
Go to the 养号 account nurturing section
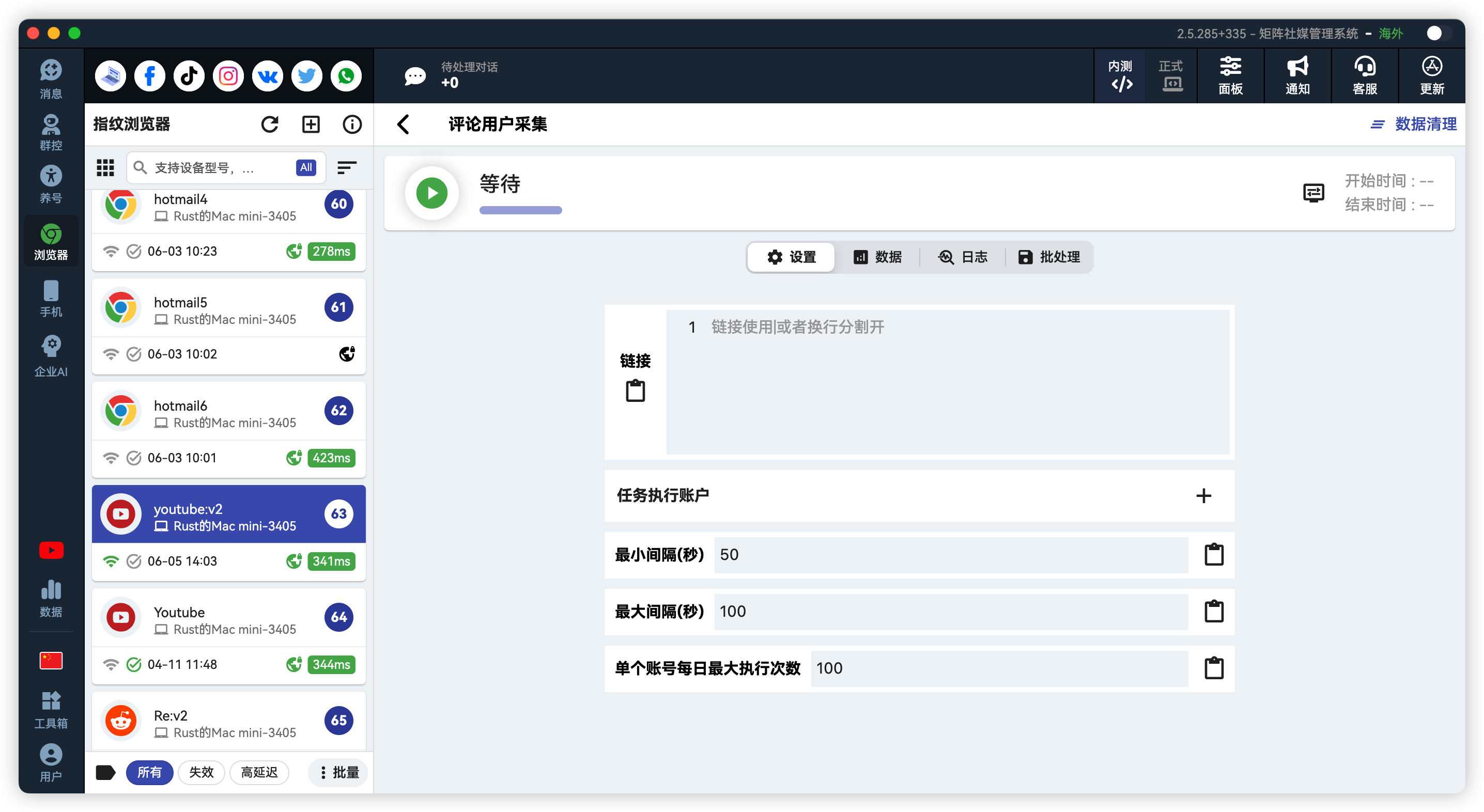pos(51,184)
